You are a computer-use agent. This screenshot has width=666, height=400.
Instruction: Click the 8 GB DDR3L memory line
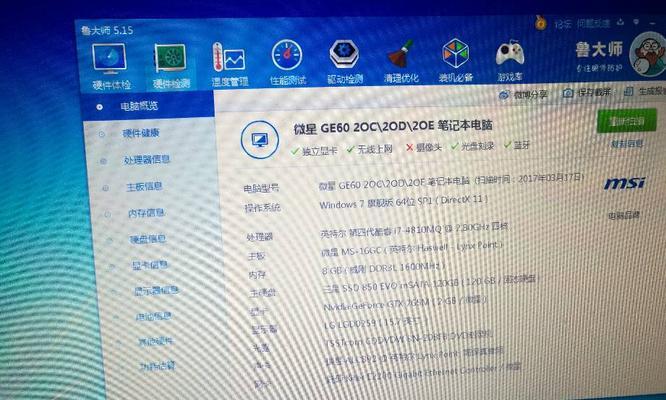(383, 268)
